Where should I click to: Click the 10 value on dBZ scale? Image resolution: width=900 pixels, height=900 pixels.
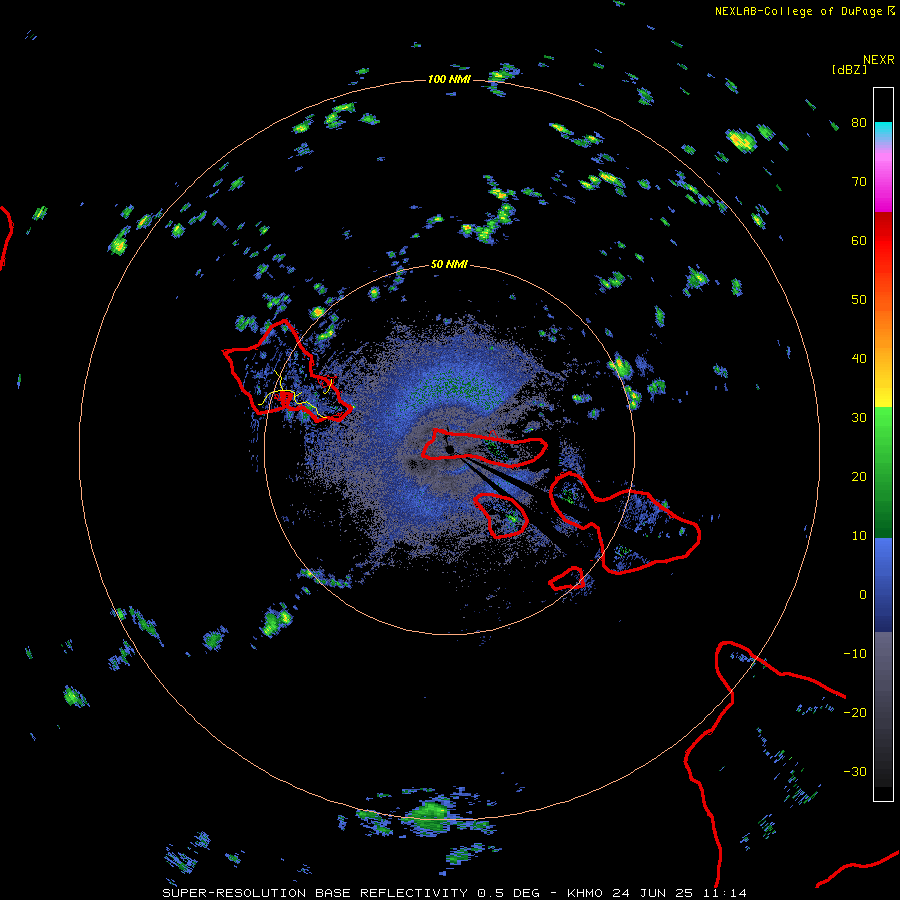(x=859, y=536)
